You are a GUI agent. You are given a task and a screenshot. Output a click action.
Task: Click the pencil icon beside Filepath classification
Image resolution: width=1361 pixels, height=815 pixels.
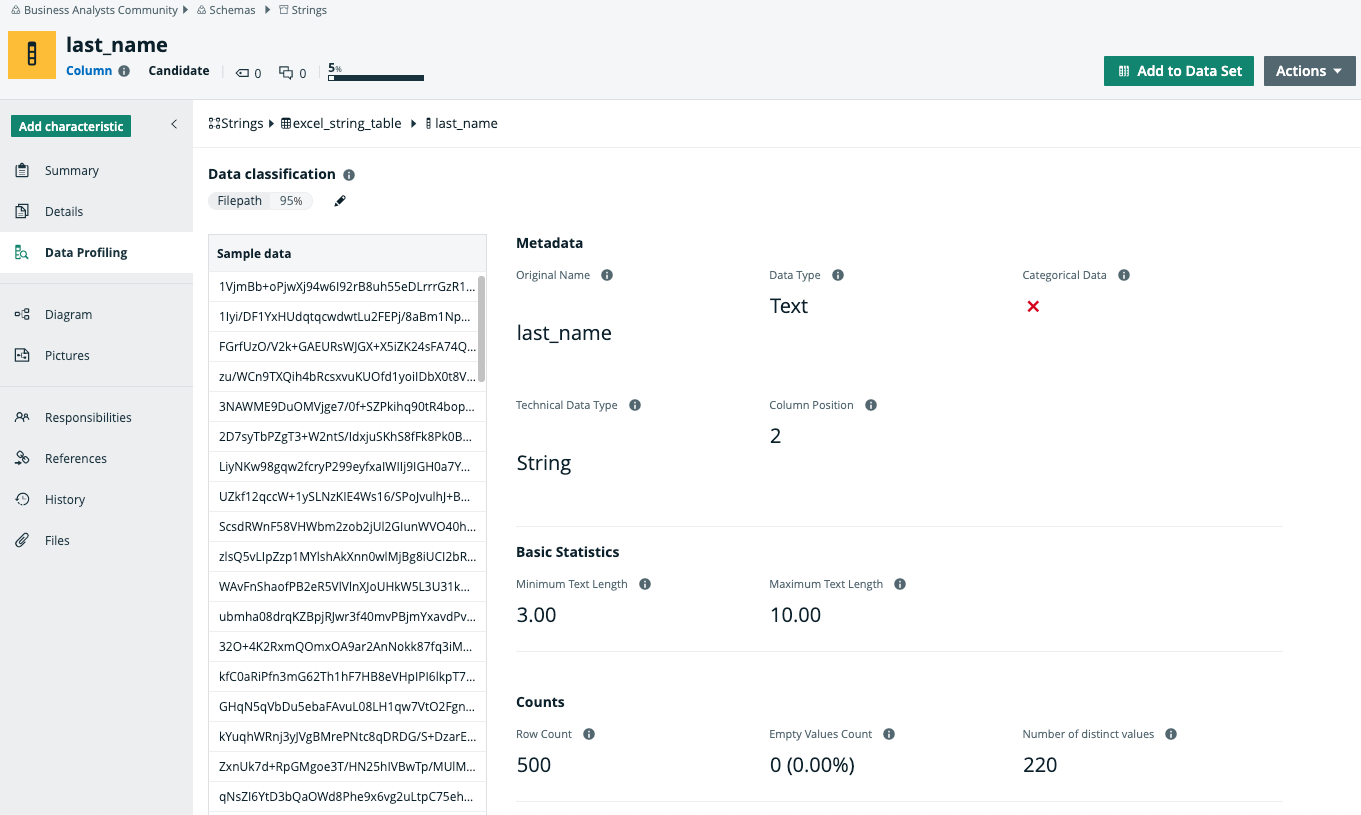point(340,201)
